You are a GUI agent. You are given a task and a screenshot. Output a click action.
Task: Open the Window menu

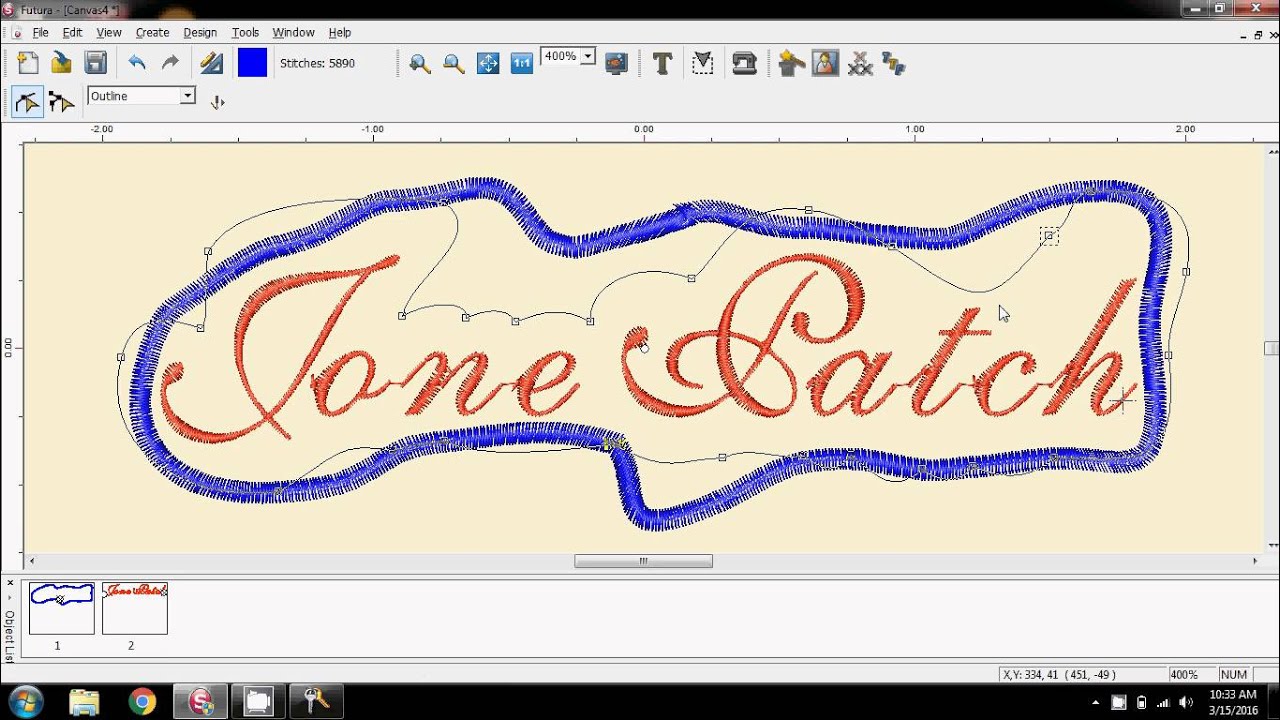(293, 32)
